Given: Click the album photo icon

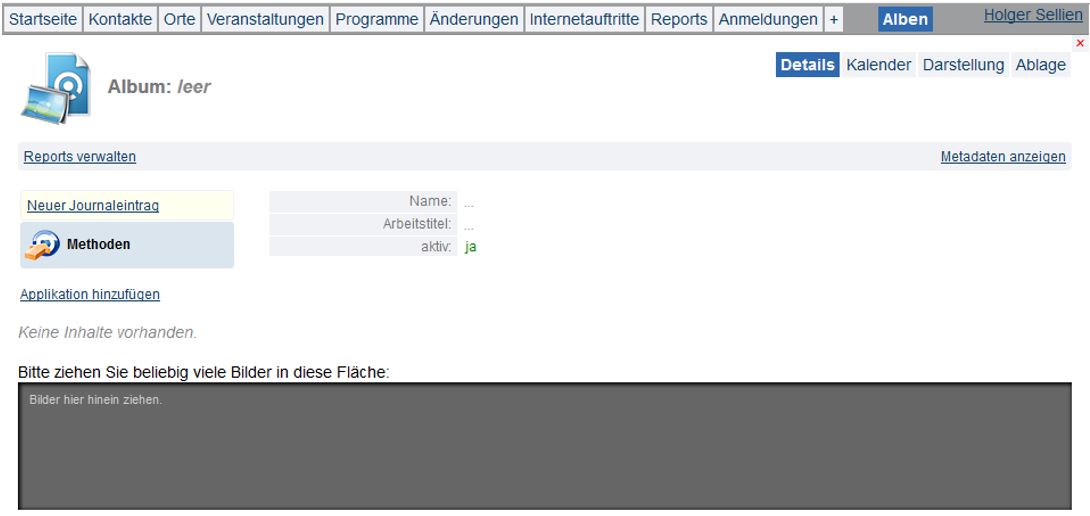Looking at the screenshot, I should tap(49, 88).
